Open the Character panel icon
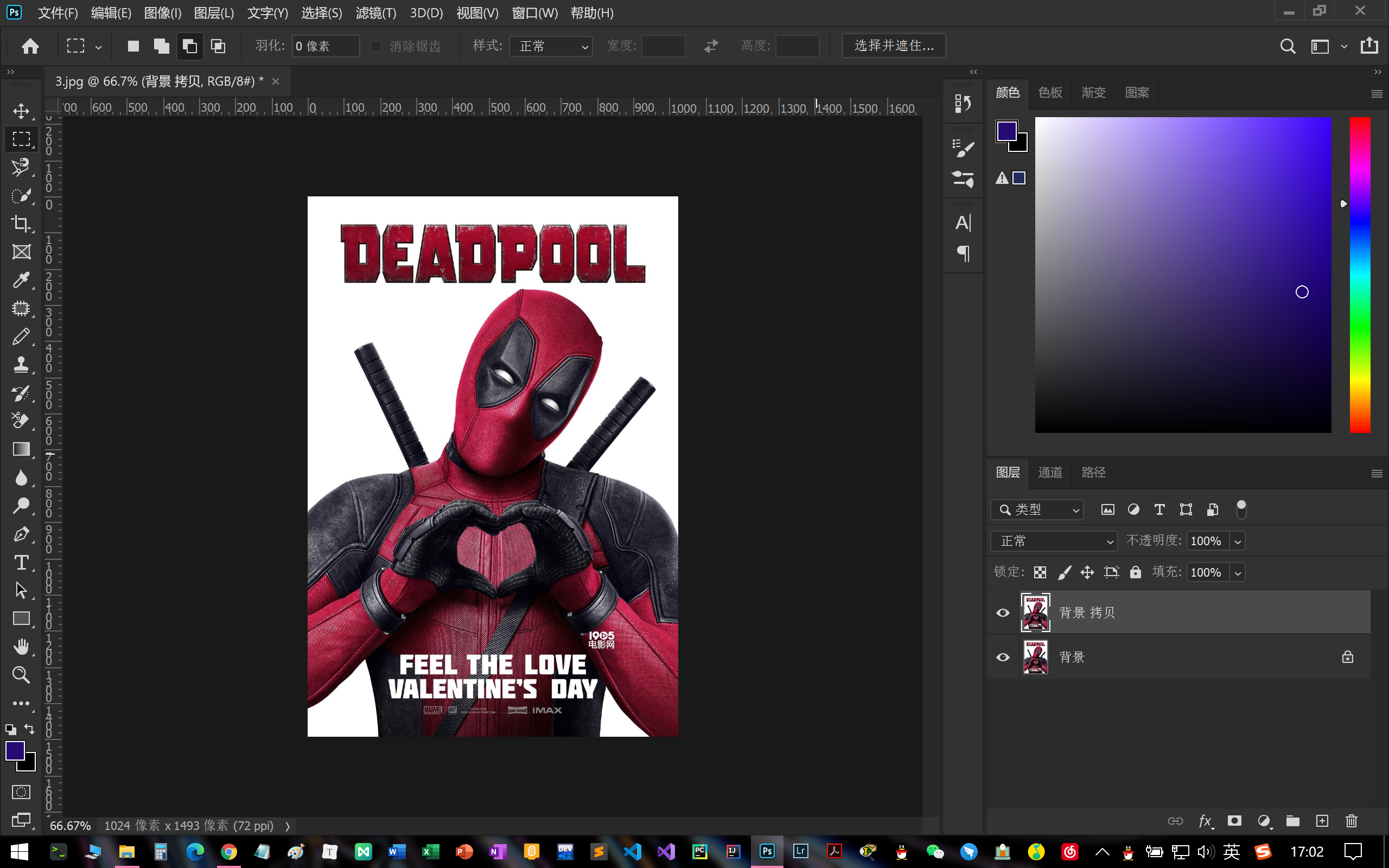The image size is (1389, 868). [963, 223]
